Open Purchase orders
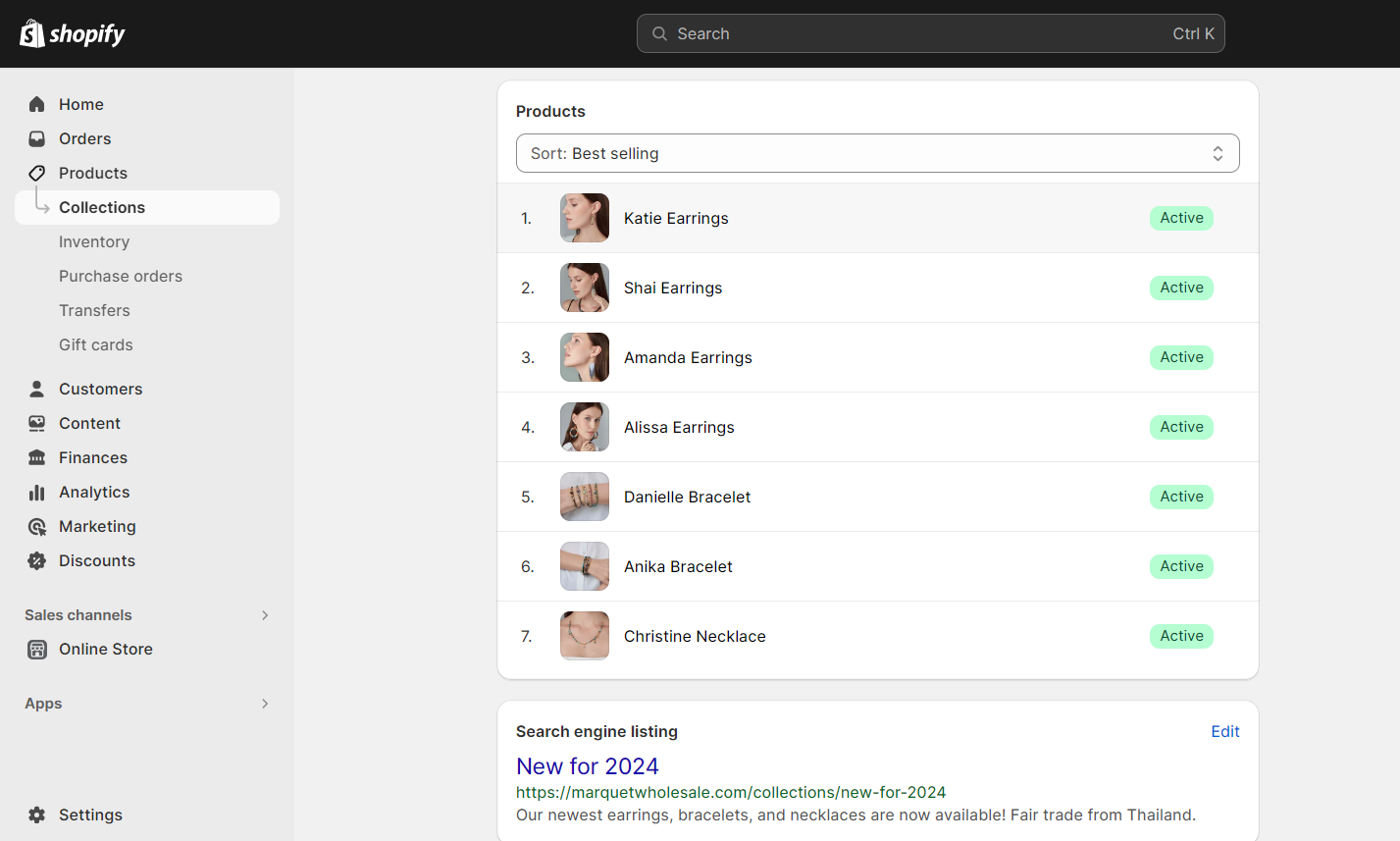1400x841 pixels. point(121,276)
